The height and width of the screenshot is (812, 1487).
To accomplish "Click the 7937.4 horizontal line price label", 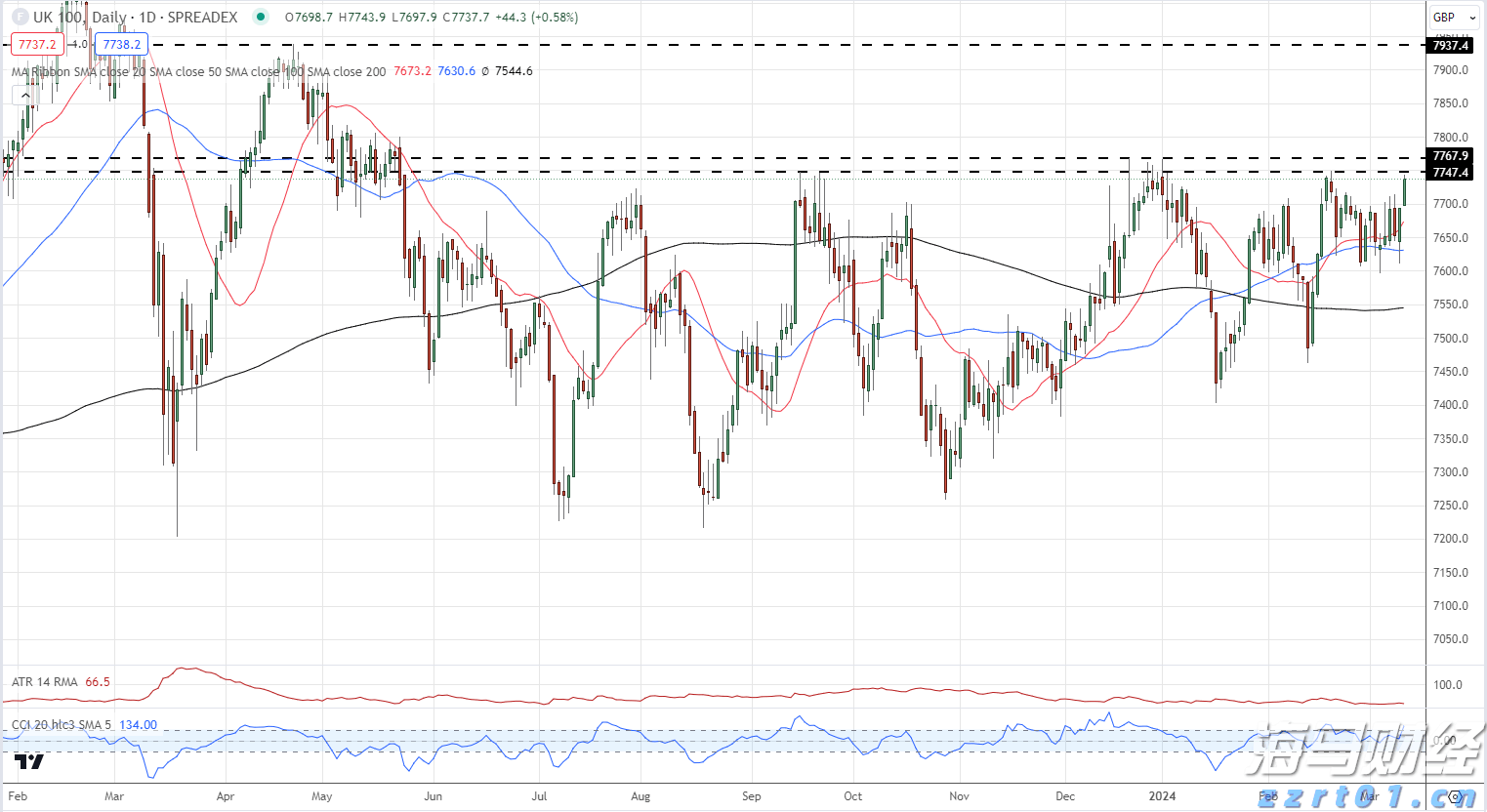I will 1450,46.
